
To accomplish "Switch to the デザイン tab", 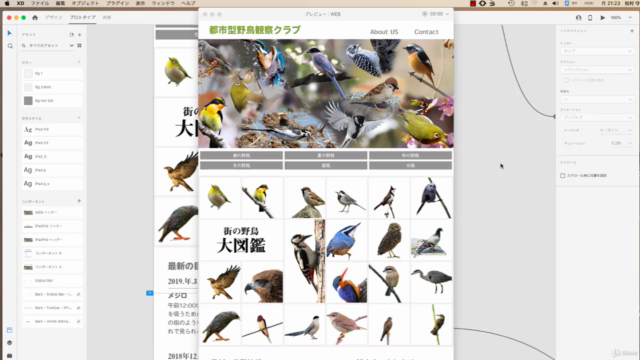I will pos(54,18).
